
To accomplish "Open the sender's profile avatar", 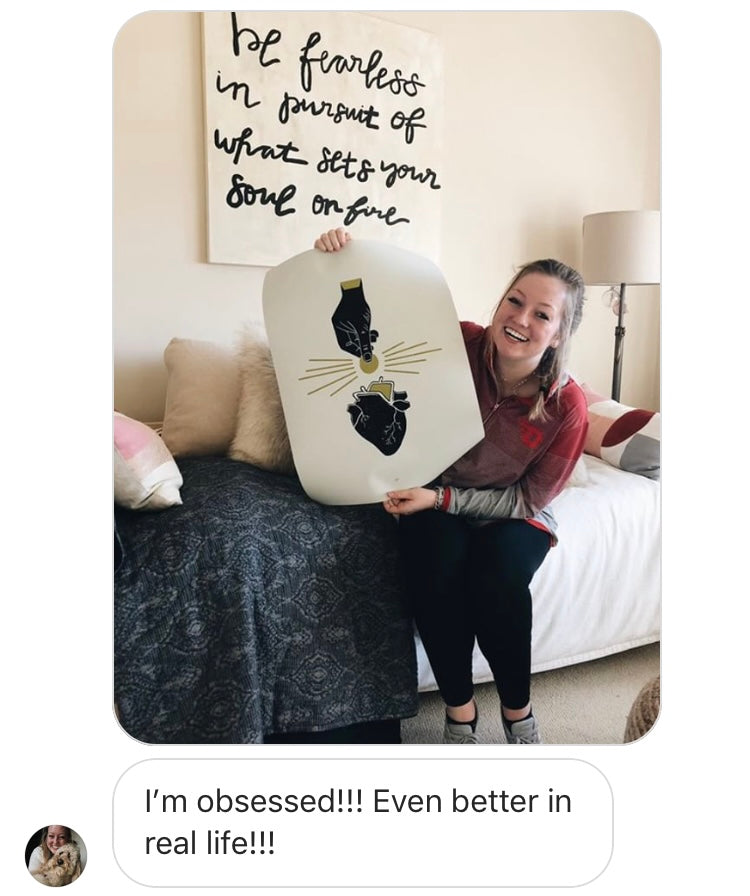I will [x=56, y=855].
